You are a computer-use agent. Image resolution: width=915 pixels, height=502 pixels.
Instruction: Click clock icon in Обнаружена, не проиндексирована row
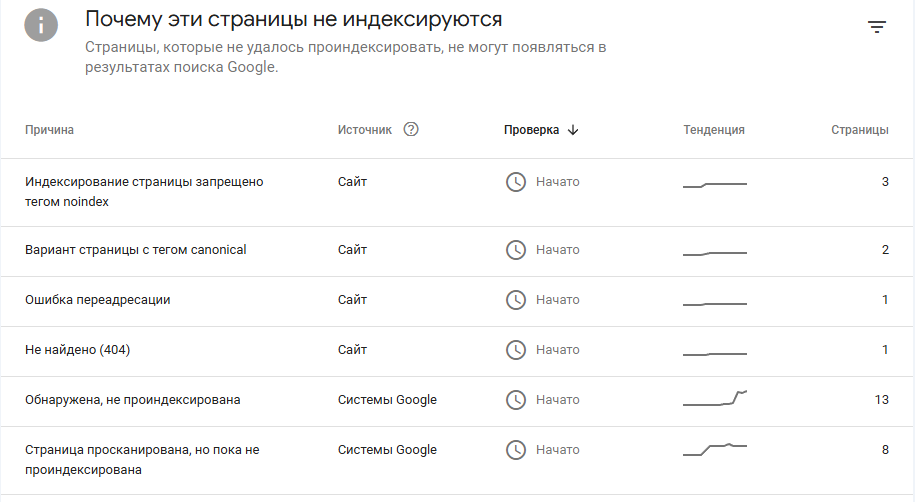click(x=516, y=400)
